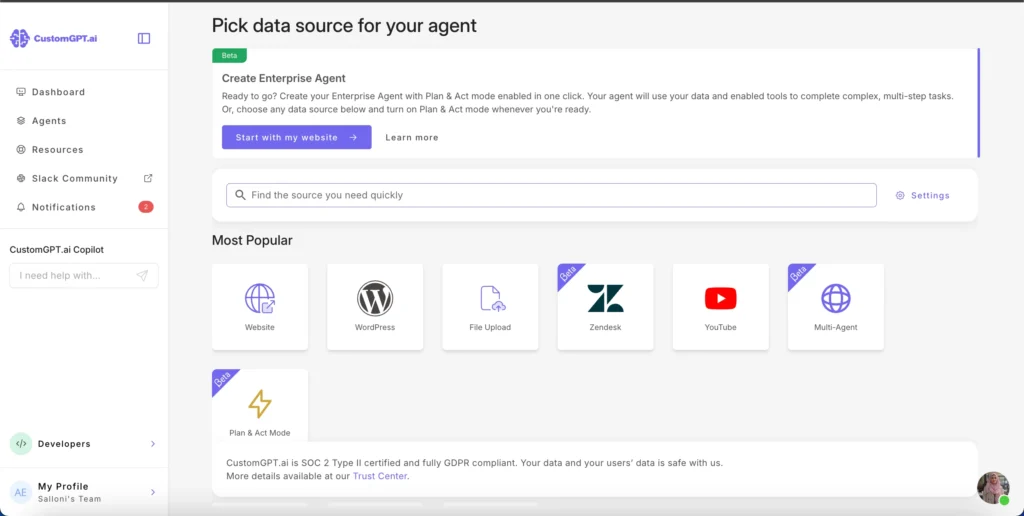
Task: Choose the File Upload card label
Action: coord(490,327)
